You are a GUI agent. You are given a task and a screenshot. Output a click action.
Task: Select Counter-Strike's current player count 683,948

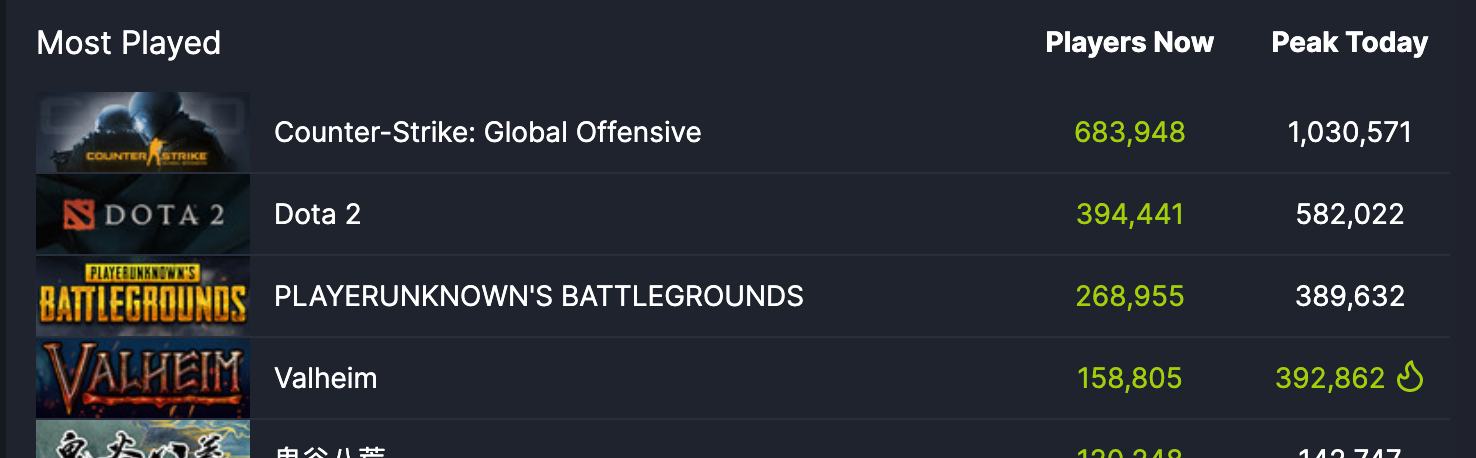(1130, 132)
